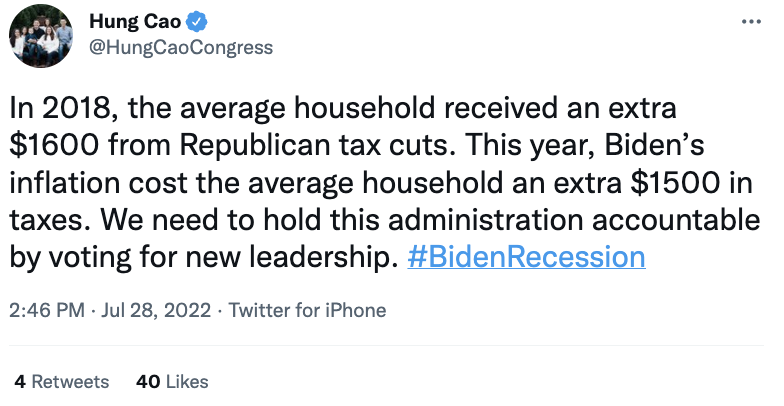The height and width of the screenshot is (406, 784).
Task: Click the like count number 40
Action: pyautogui.click(x=148, y=382)
